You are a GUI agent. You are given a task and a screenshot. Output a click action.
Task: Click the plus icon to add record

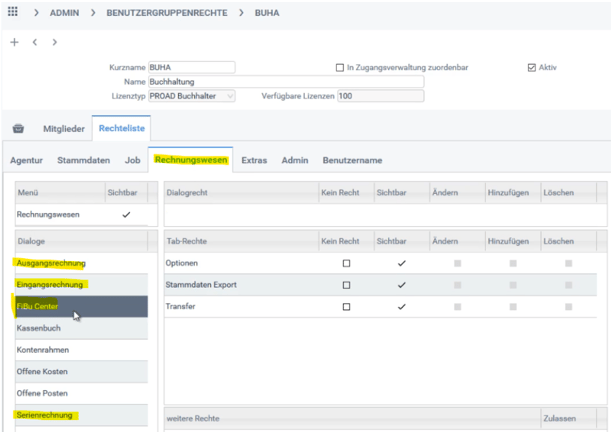pyautogui.click(x=14, y=43)
